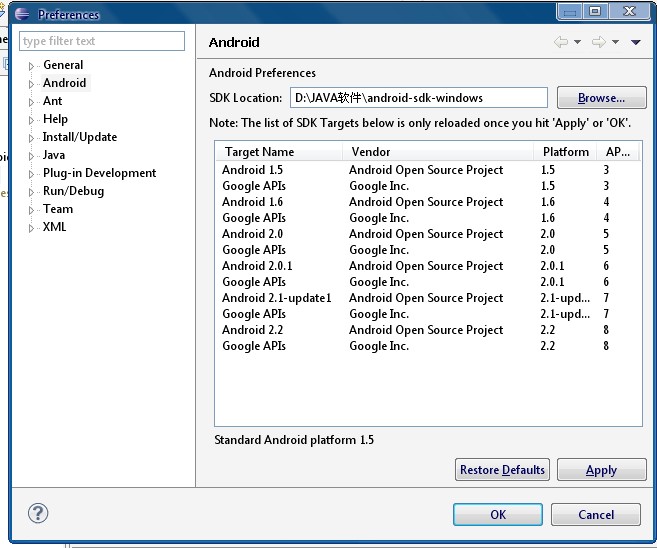The image size is (657, 548).
Task: Select the Android 1.6 target row
Action: (x=428, y=202)
